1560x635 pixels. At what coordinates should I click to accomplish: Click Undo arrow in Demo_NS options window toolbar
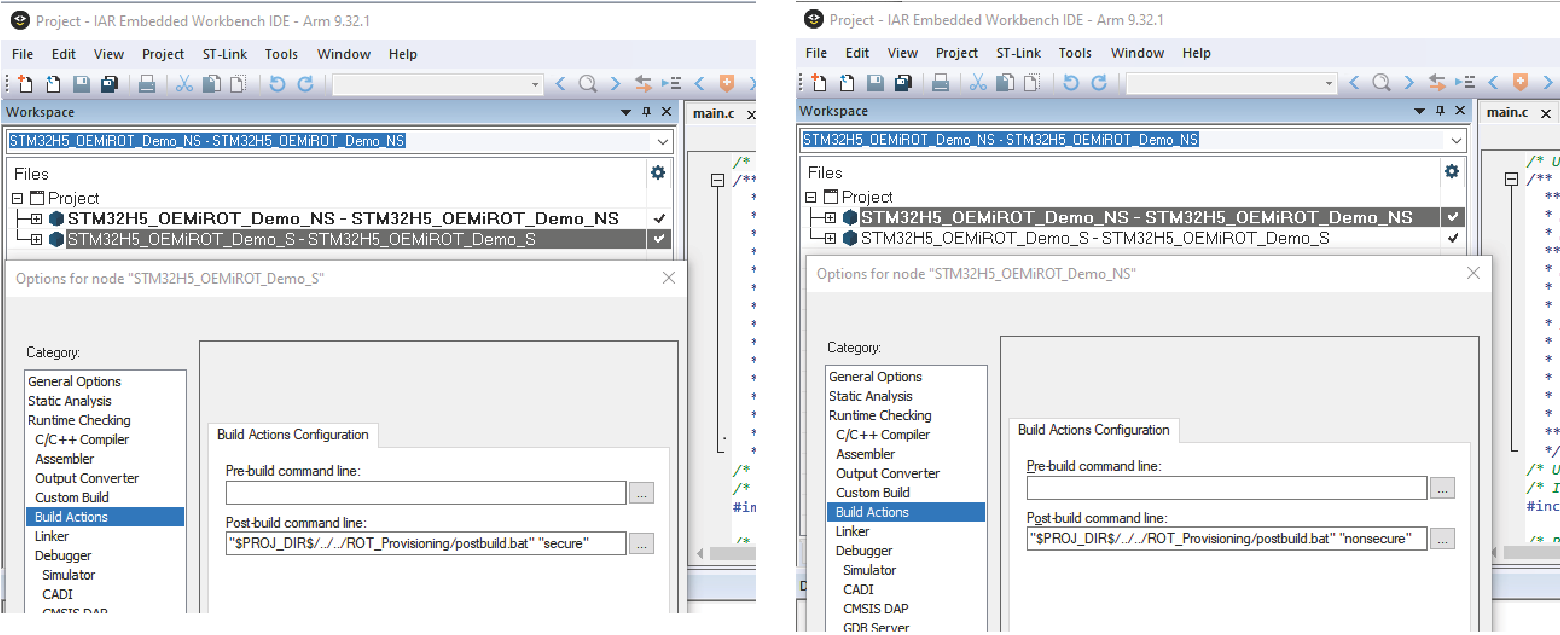pyautogui.click(x=1071, y=83)
